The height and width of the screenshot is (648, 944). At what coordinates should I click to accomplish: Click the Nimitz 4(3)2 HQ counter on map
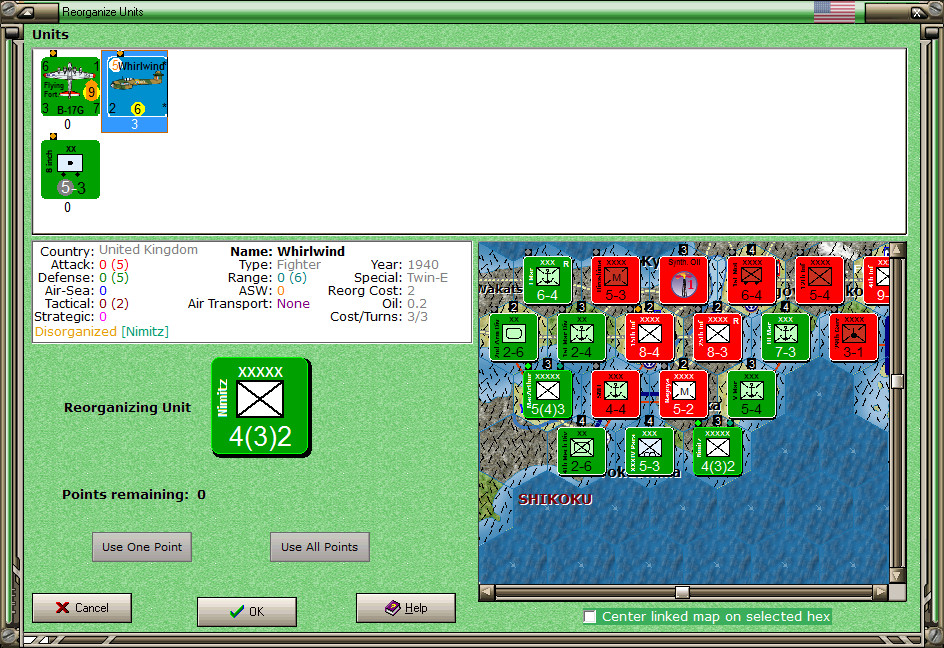718,451
